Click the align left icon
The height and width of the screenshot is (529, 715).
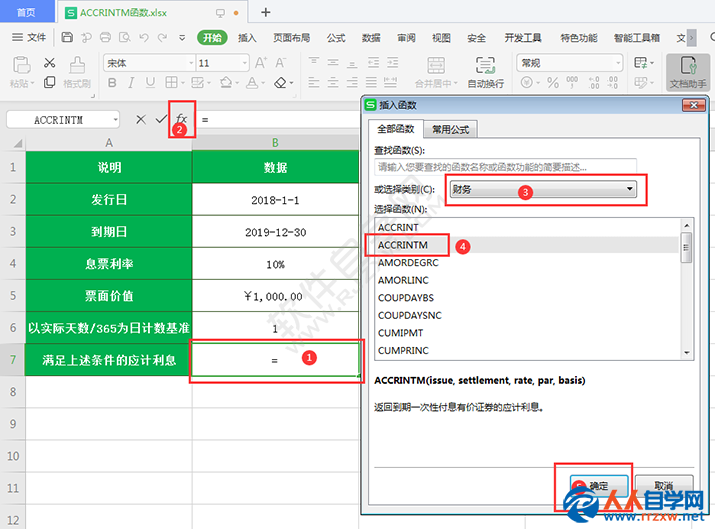coord(314,83)
